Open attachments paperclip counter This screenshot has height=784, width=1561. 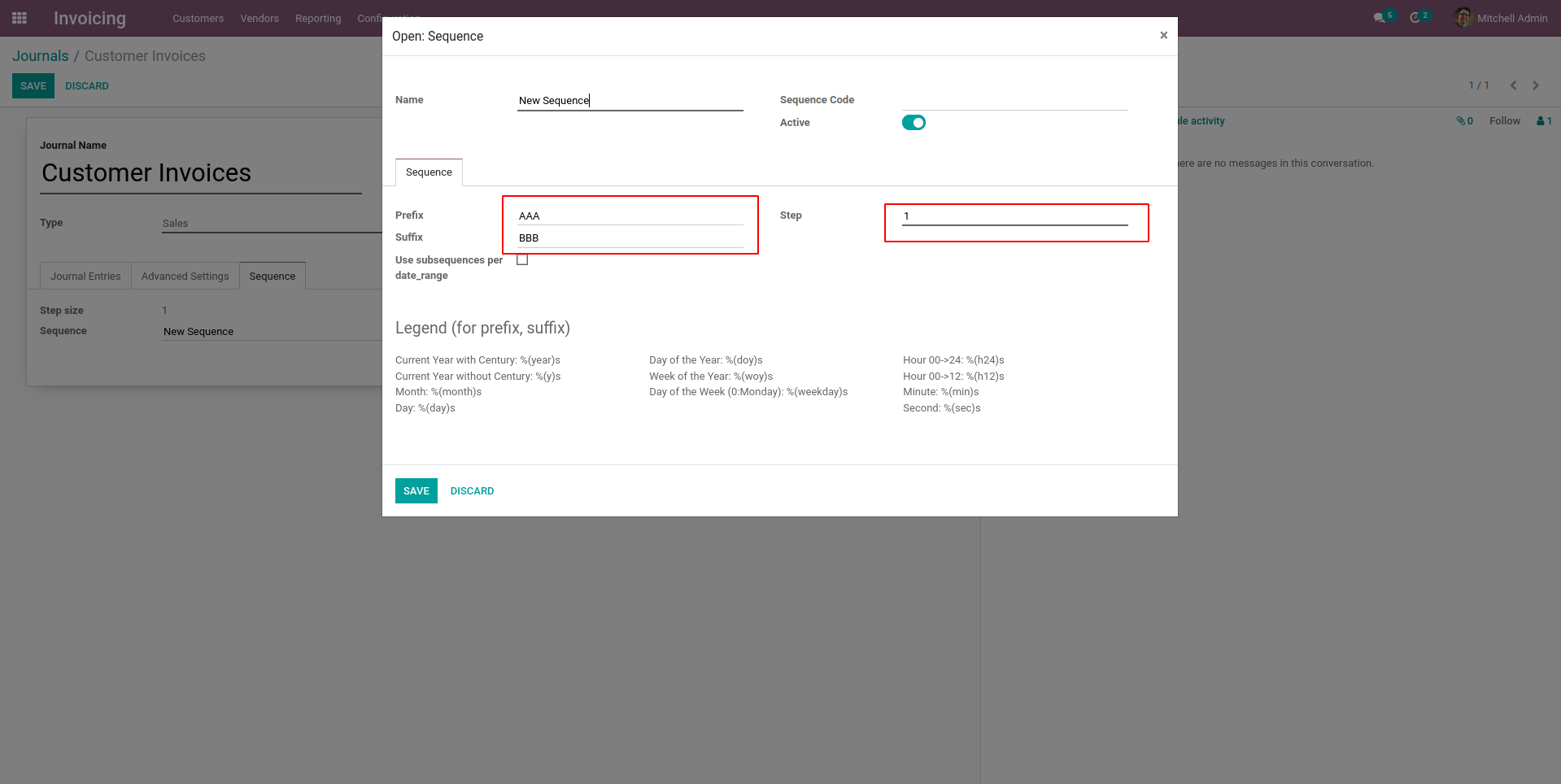[x=1465, y=121]
